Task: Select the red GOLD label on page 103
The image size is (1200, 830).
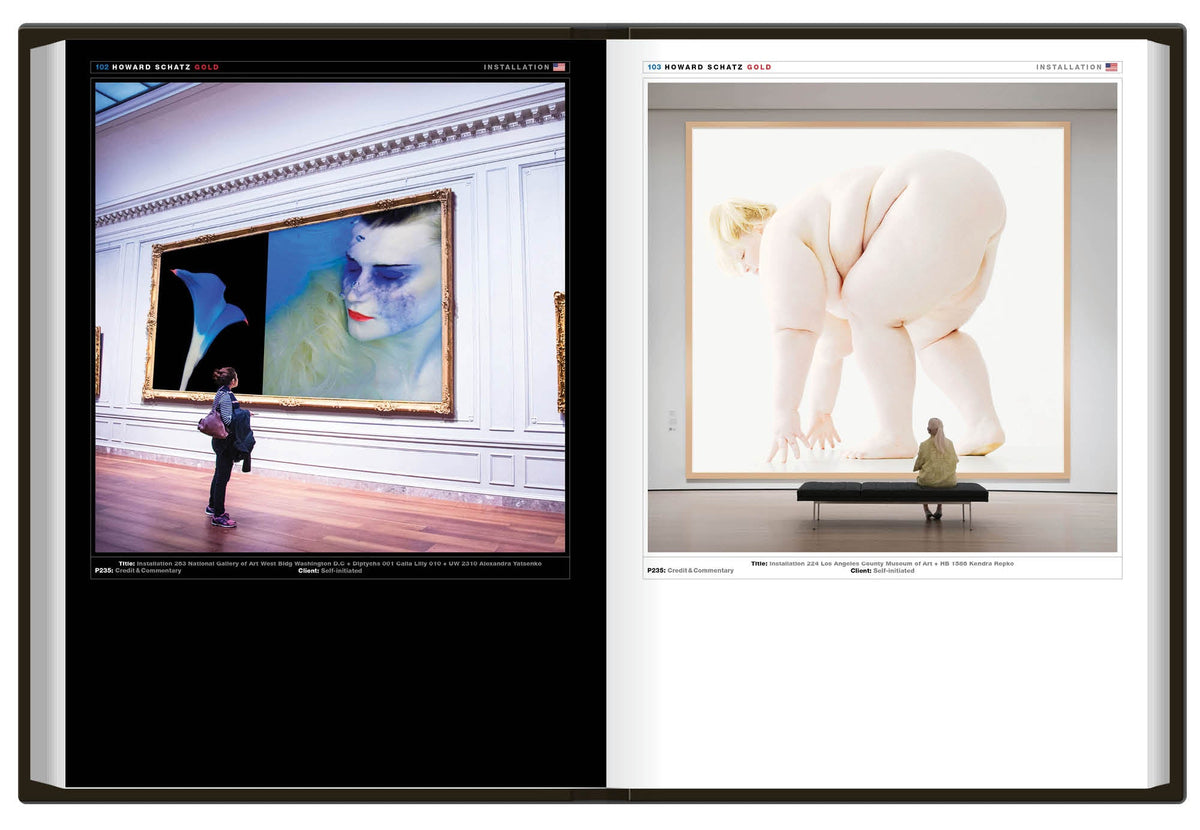Action: 759,67
